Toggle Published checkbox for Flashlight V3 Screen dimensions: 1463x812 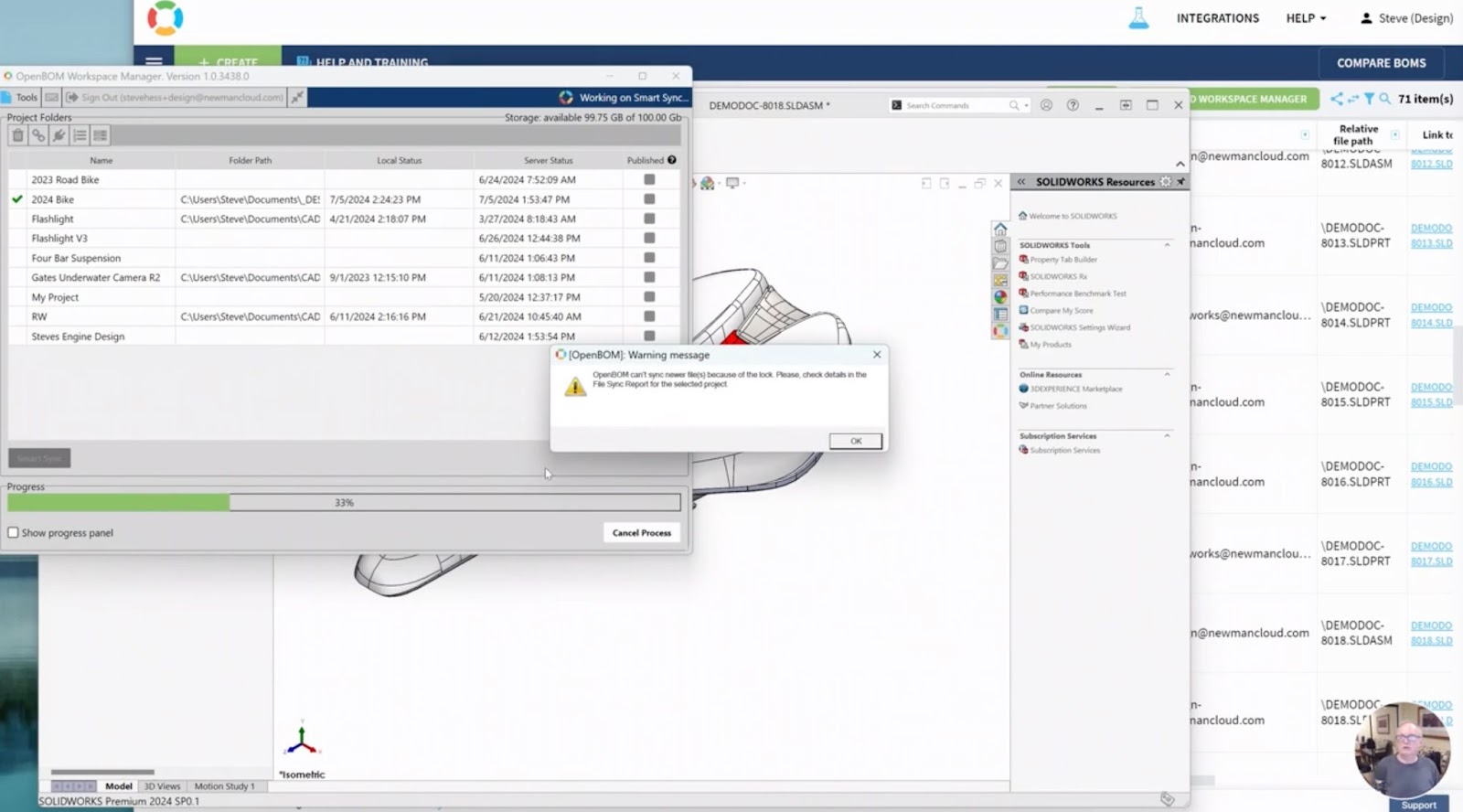click(x=649, y=238)
